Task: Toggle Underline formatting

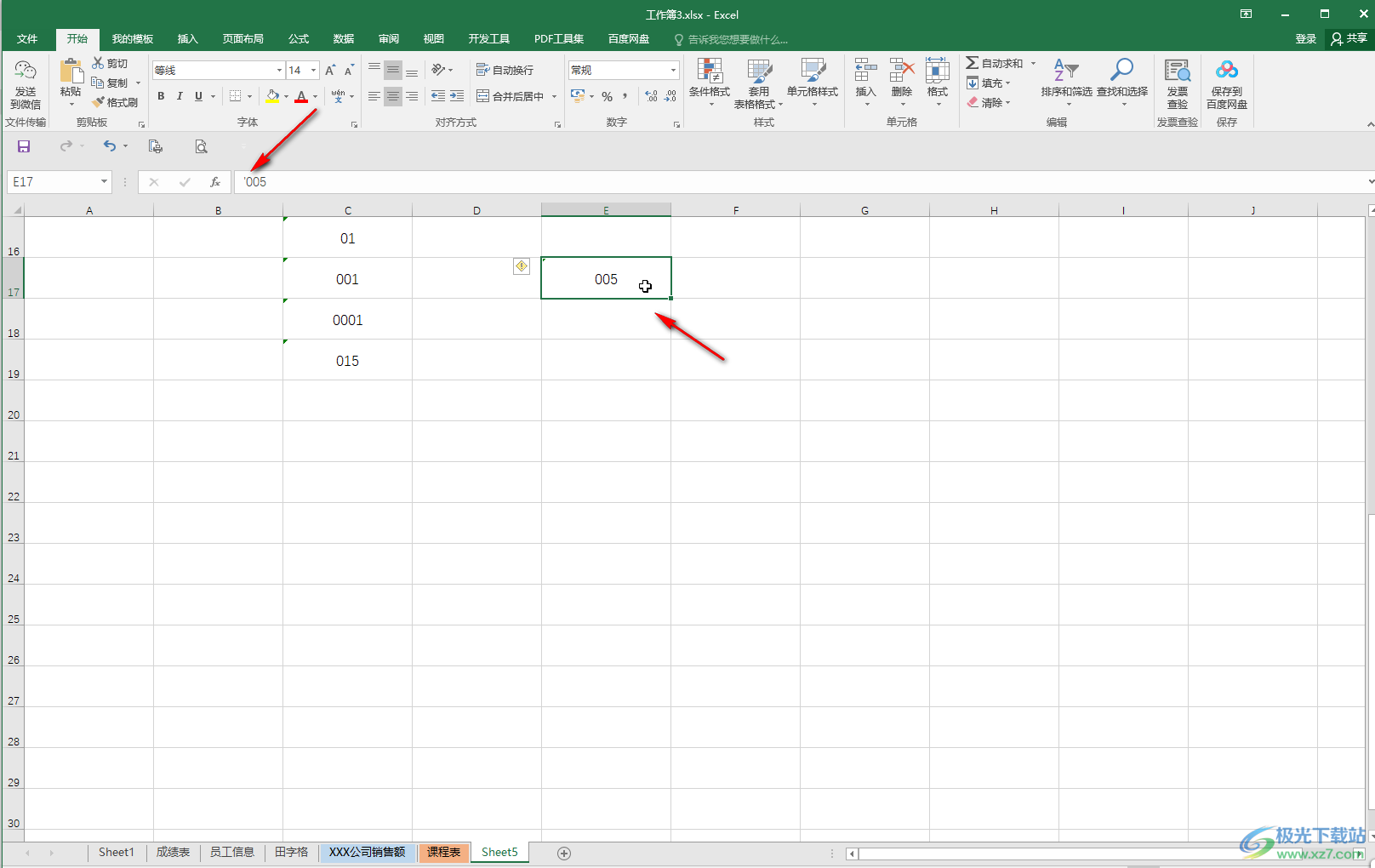Action: (x=198, y=96)
